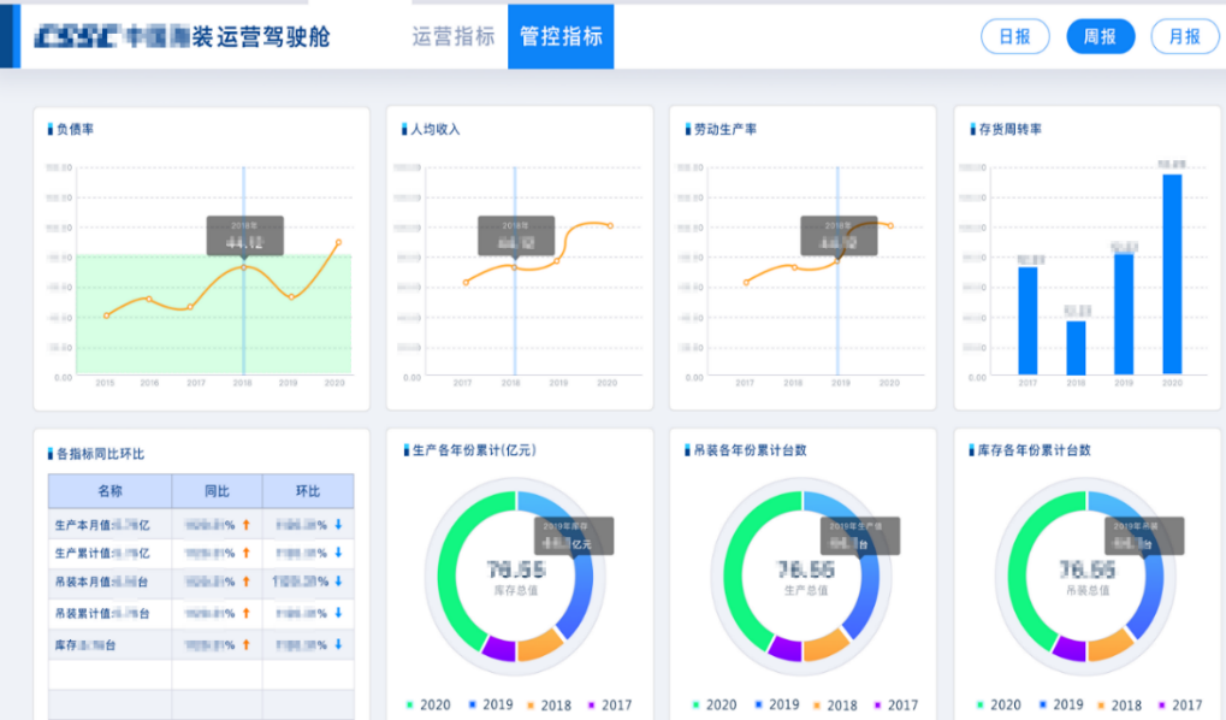Select the 周报 weekly report button

click(1100, 37)
